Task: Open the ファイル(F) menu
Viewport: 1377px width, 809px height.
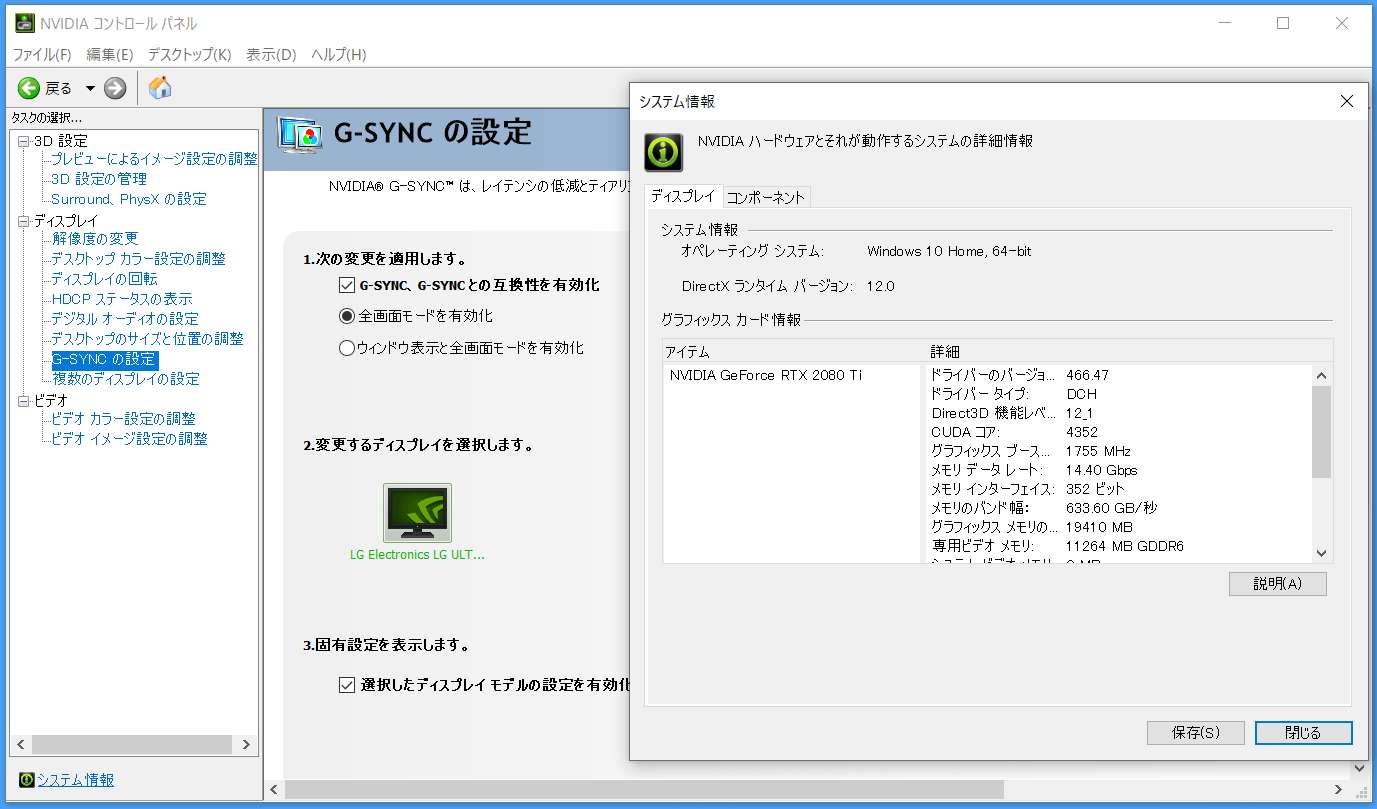Action: pos(42,54)
